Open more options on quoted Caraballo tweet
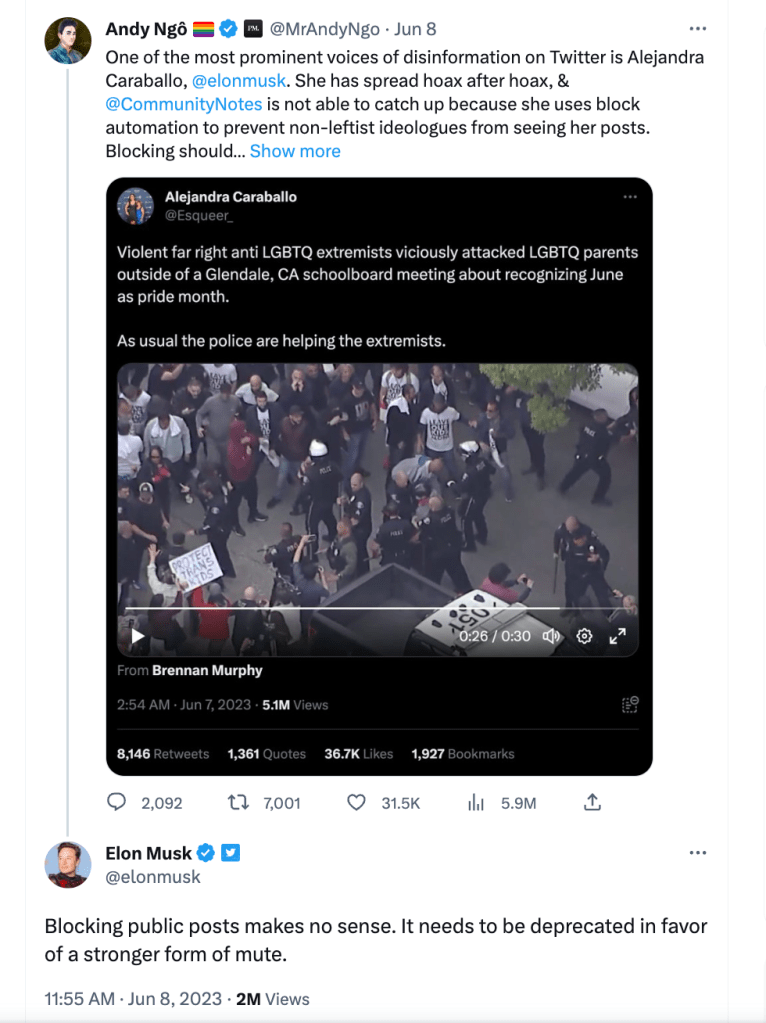766x1023 pixels. tap(630, 197)
